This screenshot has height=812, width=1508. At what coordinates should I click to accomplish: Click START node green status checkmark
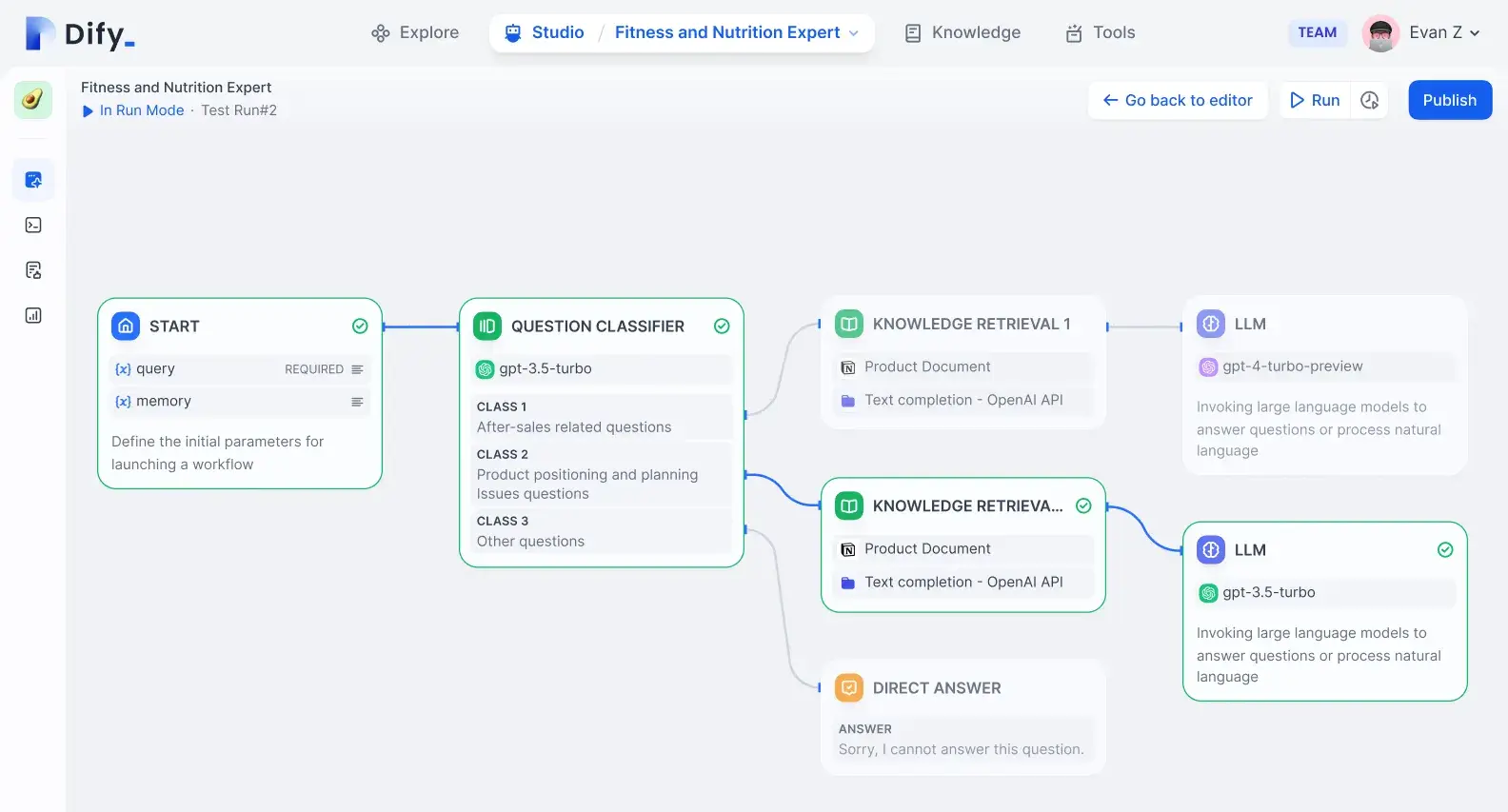coord(360,327)
